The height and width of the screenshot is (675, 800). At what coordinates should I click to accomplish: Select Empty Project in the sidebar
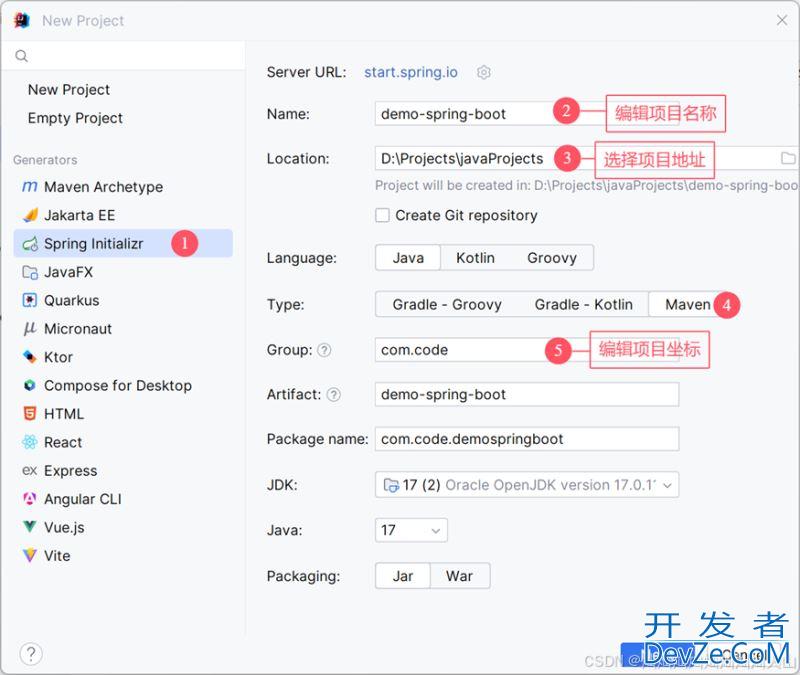(75, 118)
